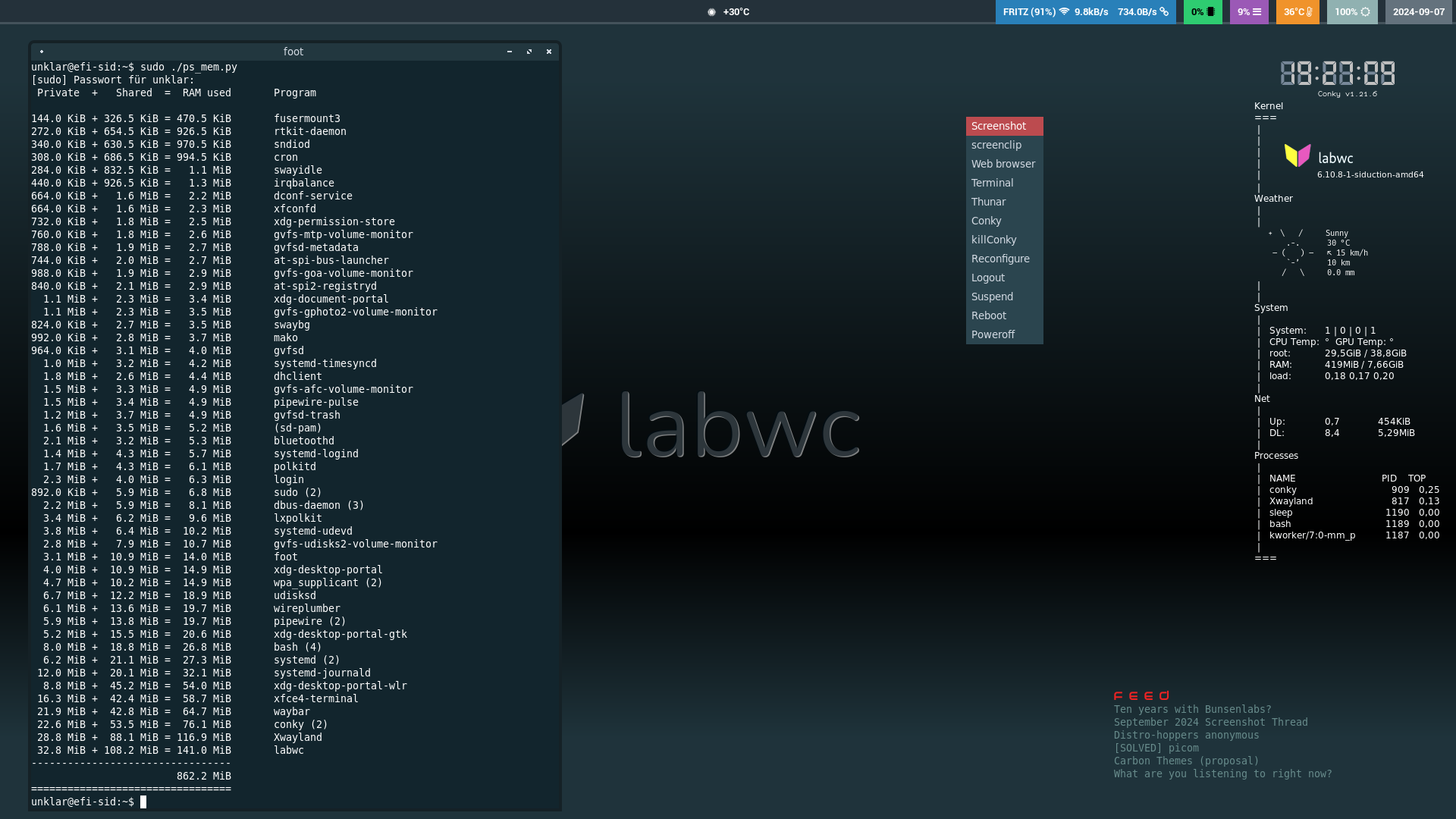Viewport: 1456px width, 819px height.
Task: Select screenclip in the root menu
Action: [1004, 145]
